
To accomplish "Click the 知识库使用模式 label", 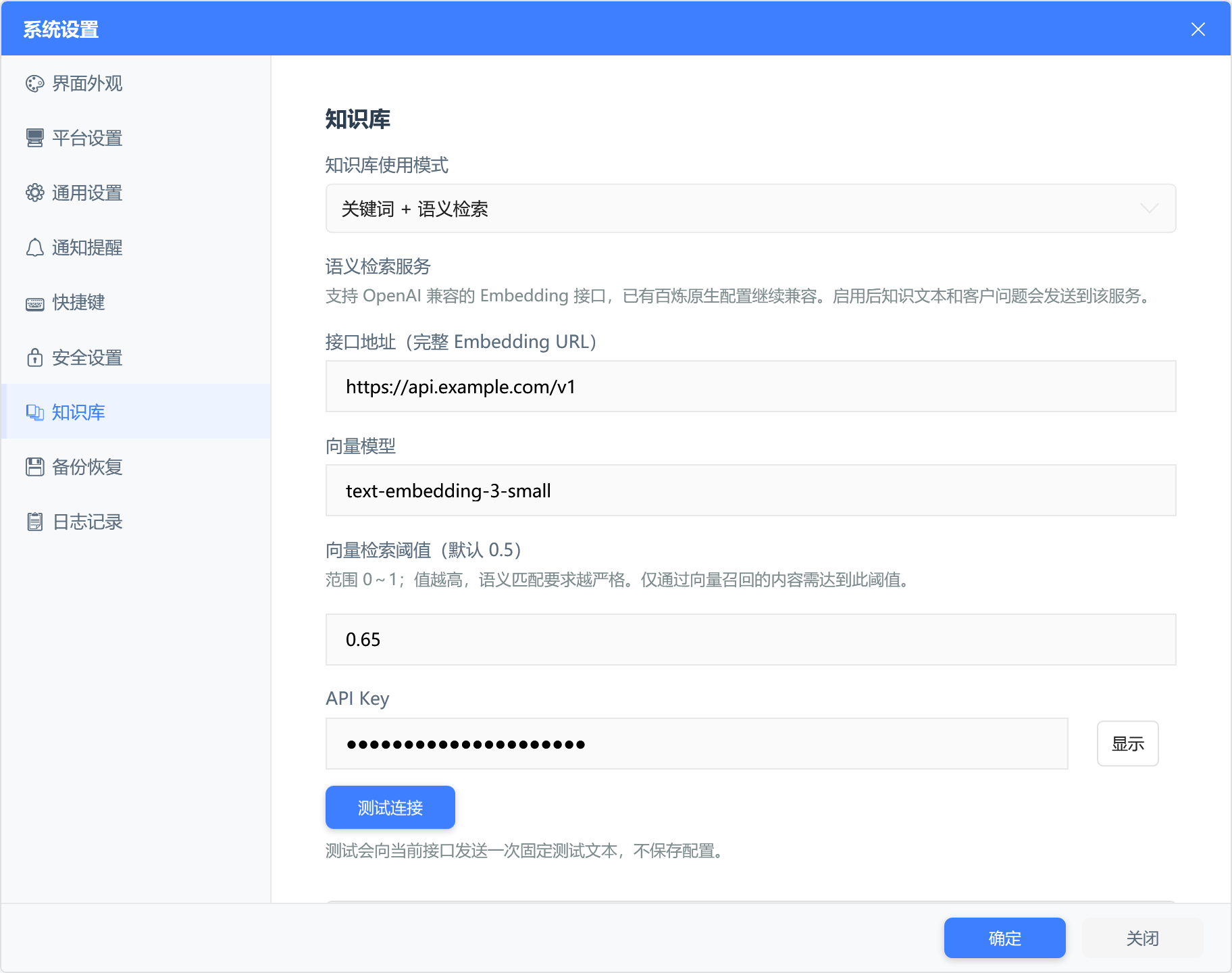I will click(x=387, y=166).
